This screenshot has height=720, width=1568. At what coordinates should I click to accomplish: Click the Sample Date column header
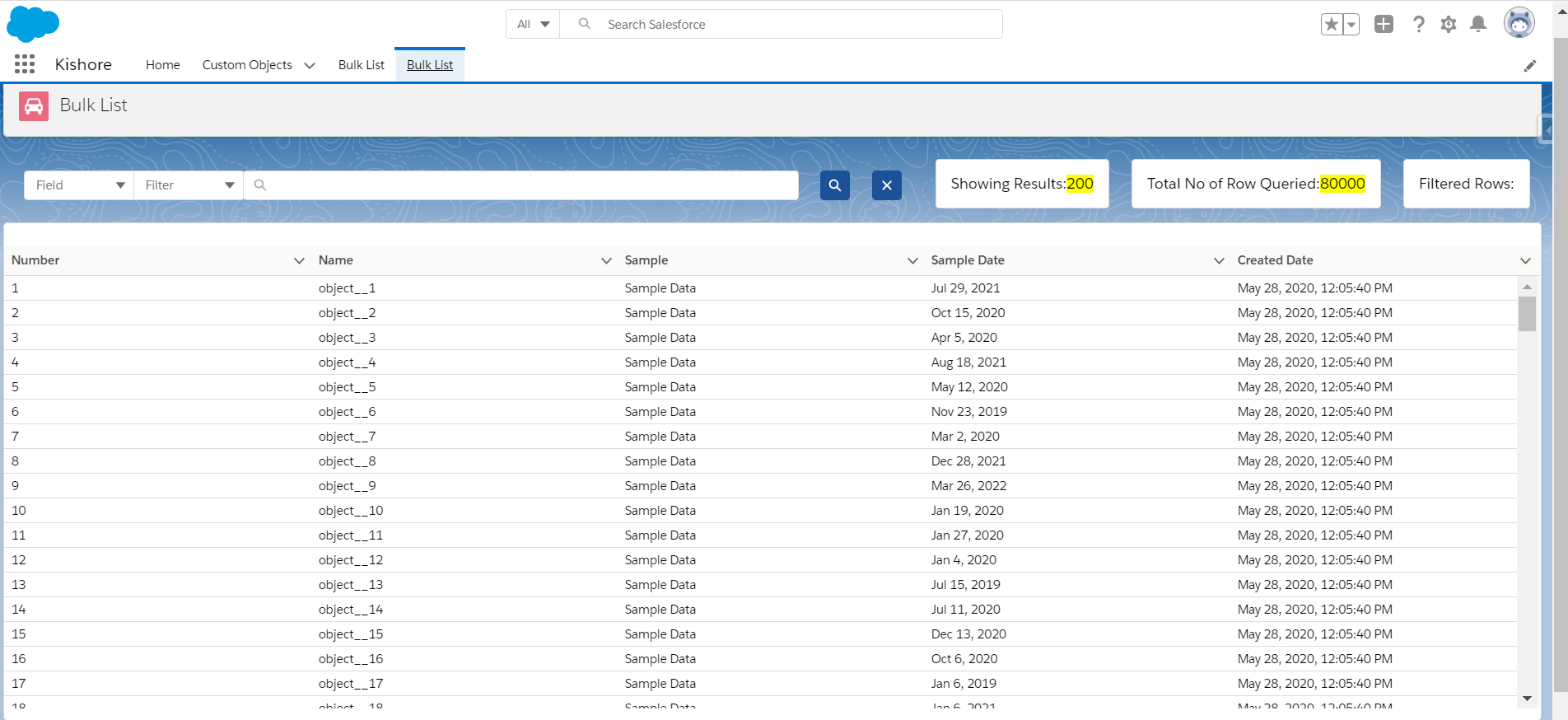tap(968, 260)
